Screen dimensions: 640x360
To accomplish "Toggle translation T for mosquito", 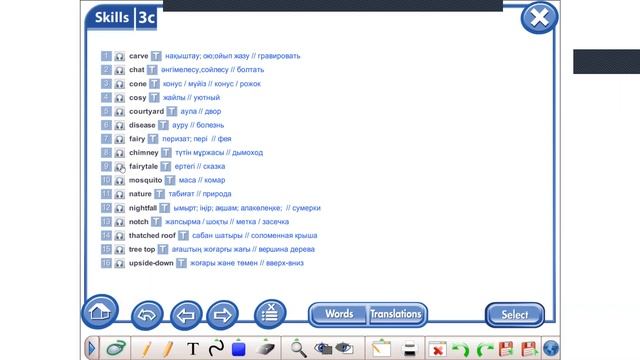I will coord(170,180).
